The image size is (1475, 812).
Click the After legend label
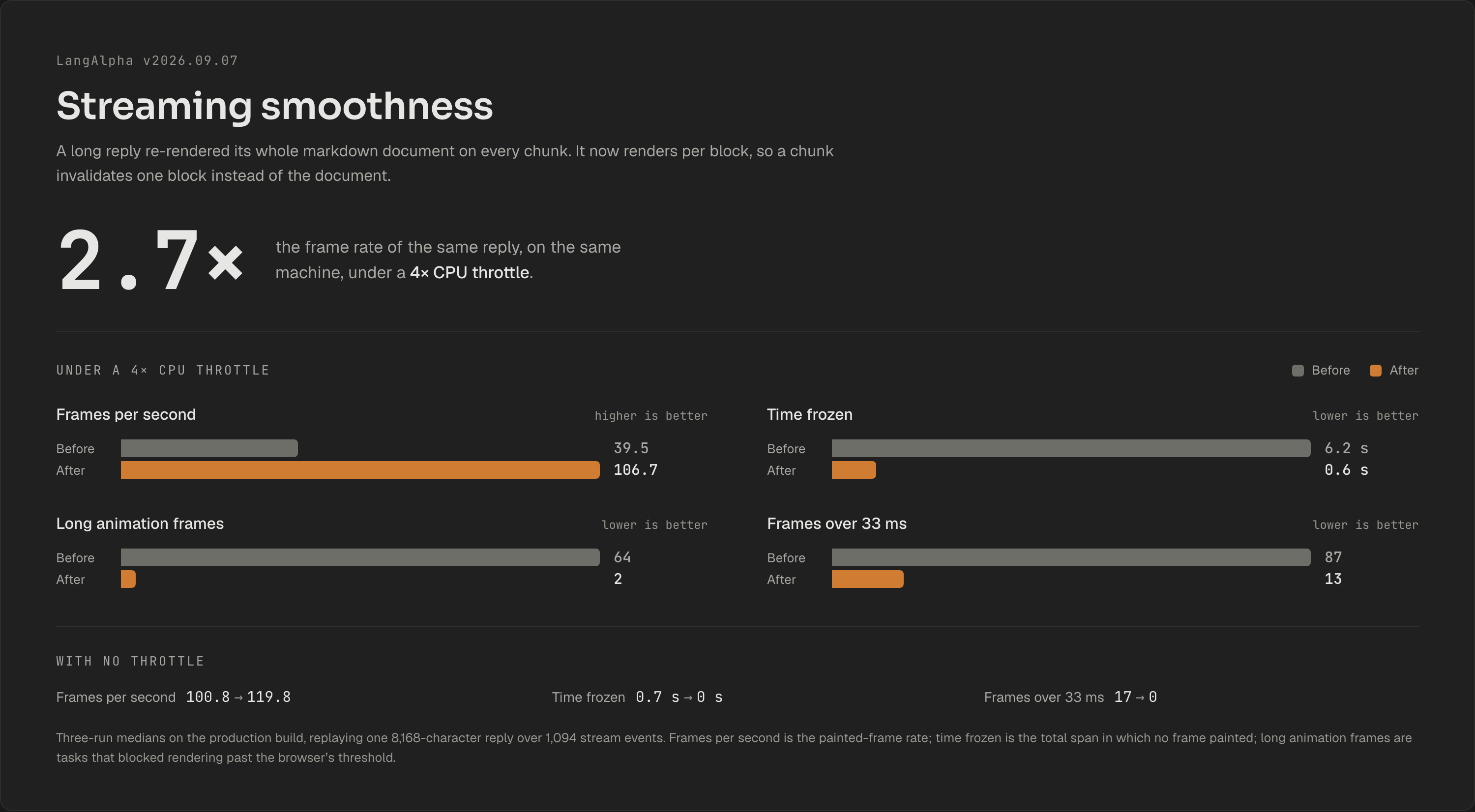[1404, 370]
